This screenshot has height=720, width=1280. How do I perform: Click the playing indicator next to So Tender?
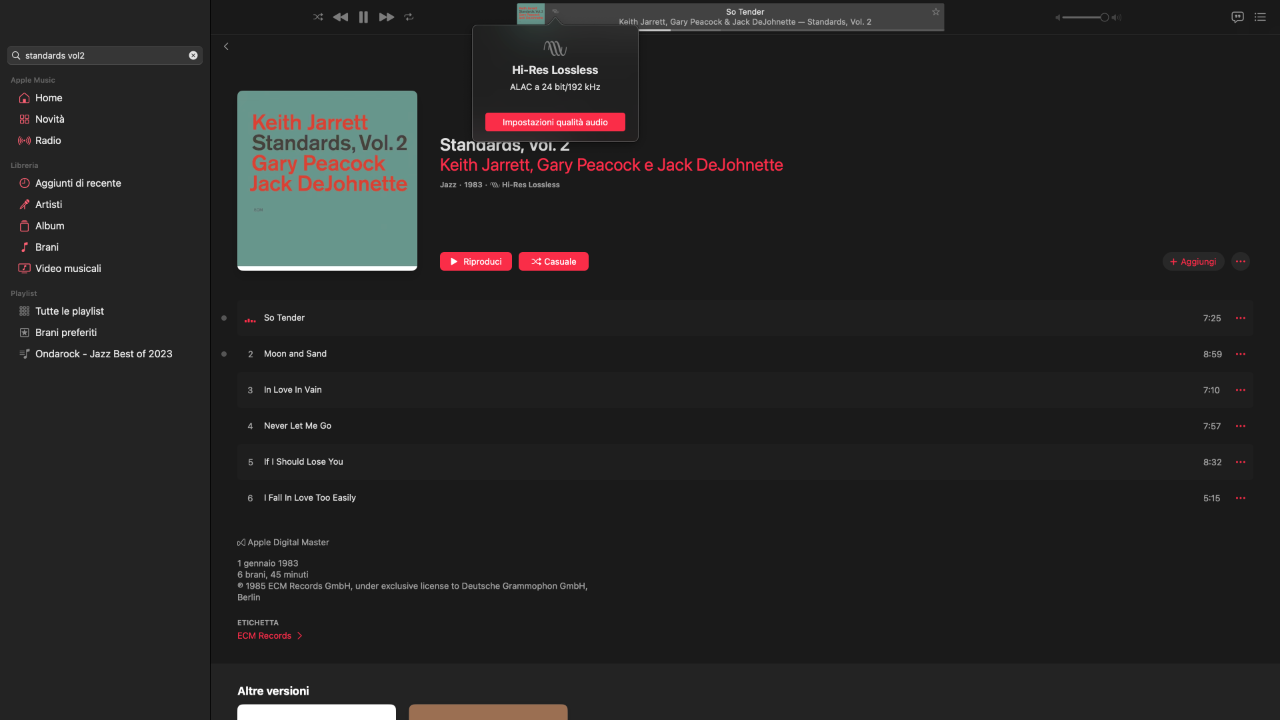(x=250, y=319)
